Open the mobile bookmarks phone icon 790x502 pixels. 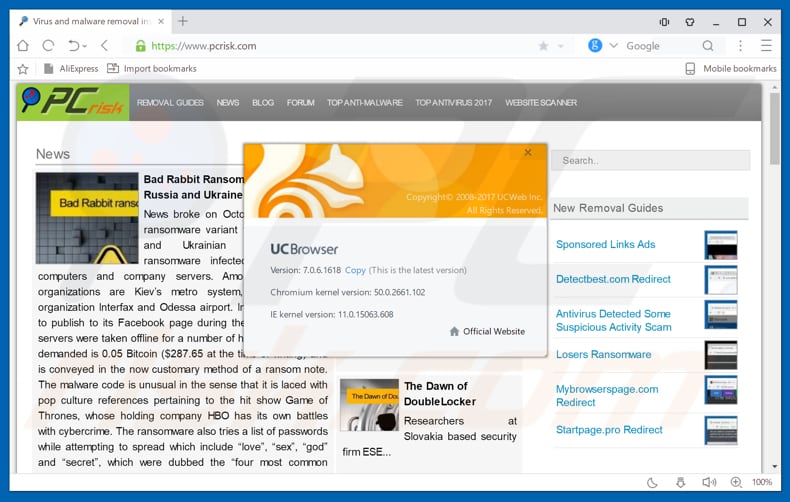coord(690,69)
